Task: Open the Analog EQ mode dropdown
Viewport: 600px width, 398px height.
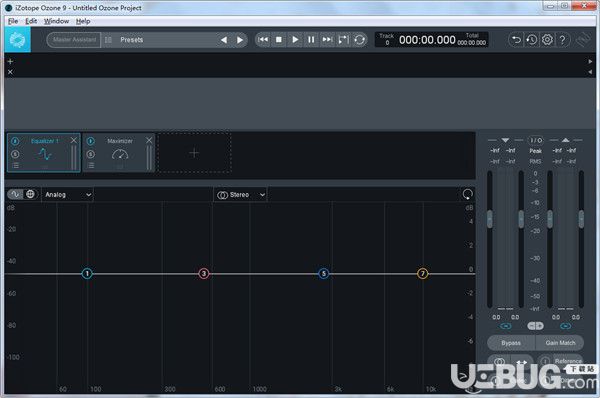Action: click(68, 195)
